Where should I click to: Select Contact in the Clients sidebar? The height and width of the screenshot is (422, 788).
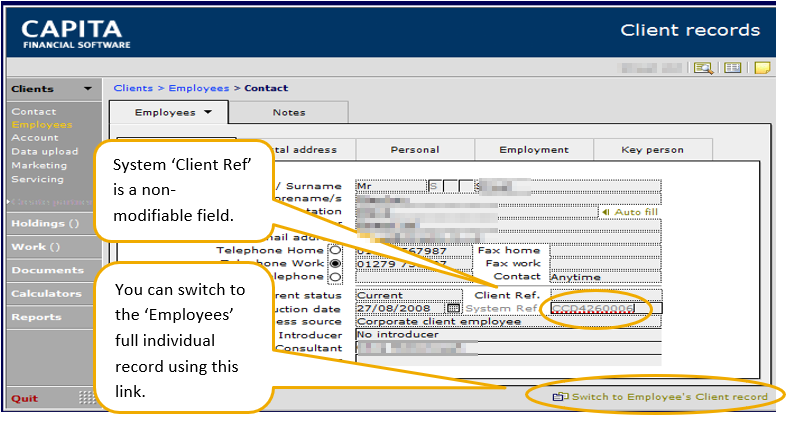[34, 112]
